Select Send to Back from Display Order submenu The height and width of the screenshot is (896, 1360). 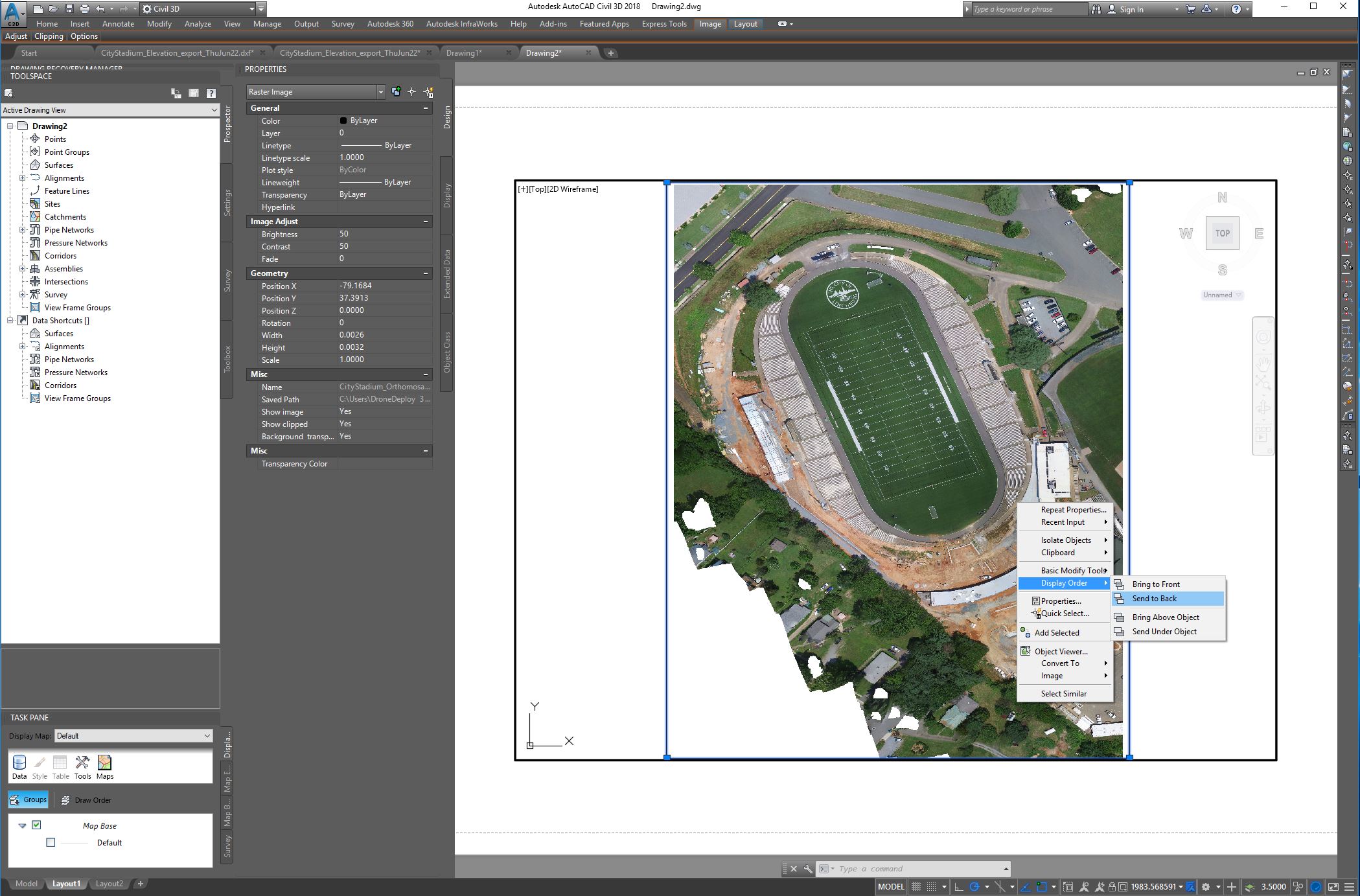click(x=1154, y=598)
